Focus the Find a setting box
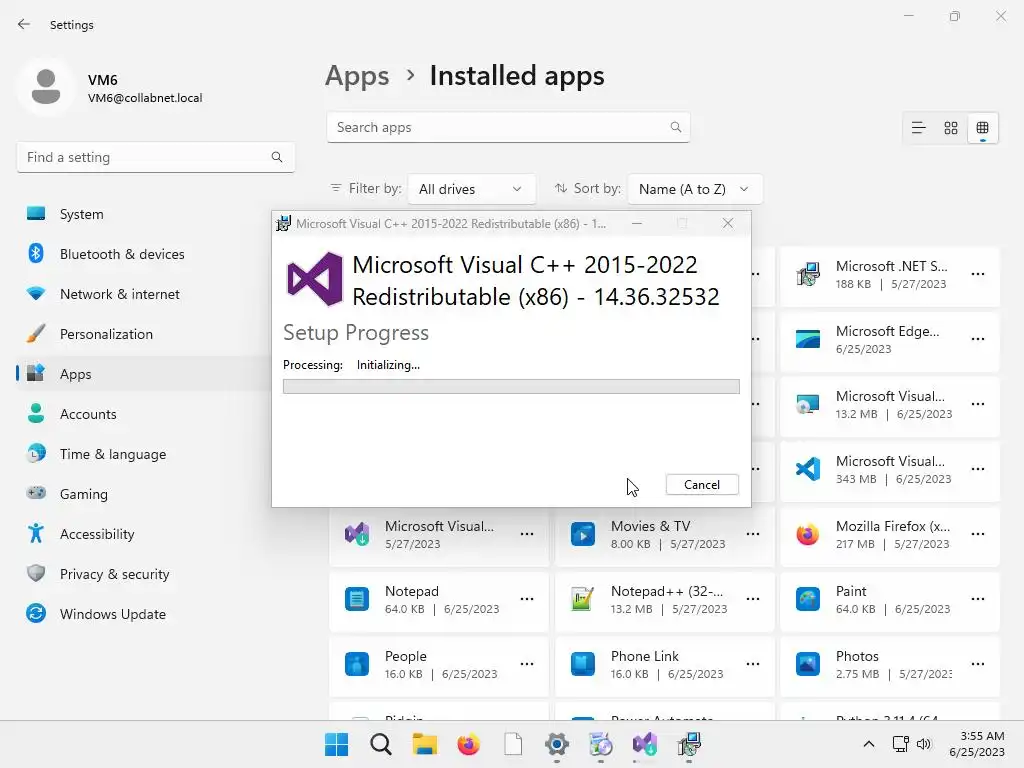 point(155,157)
